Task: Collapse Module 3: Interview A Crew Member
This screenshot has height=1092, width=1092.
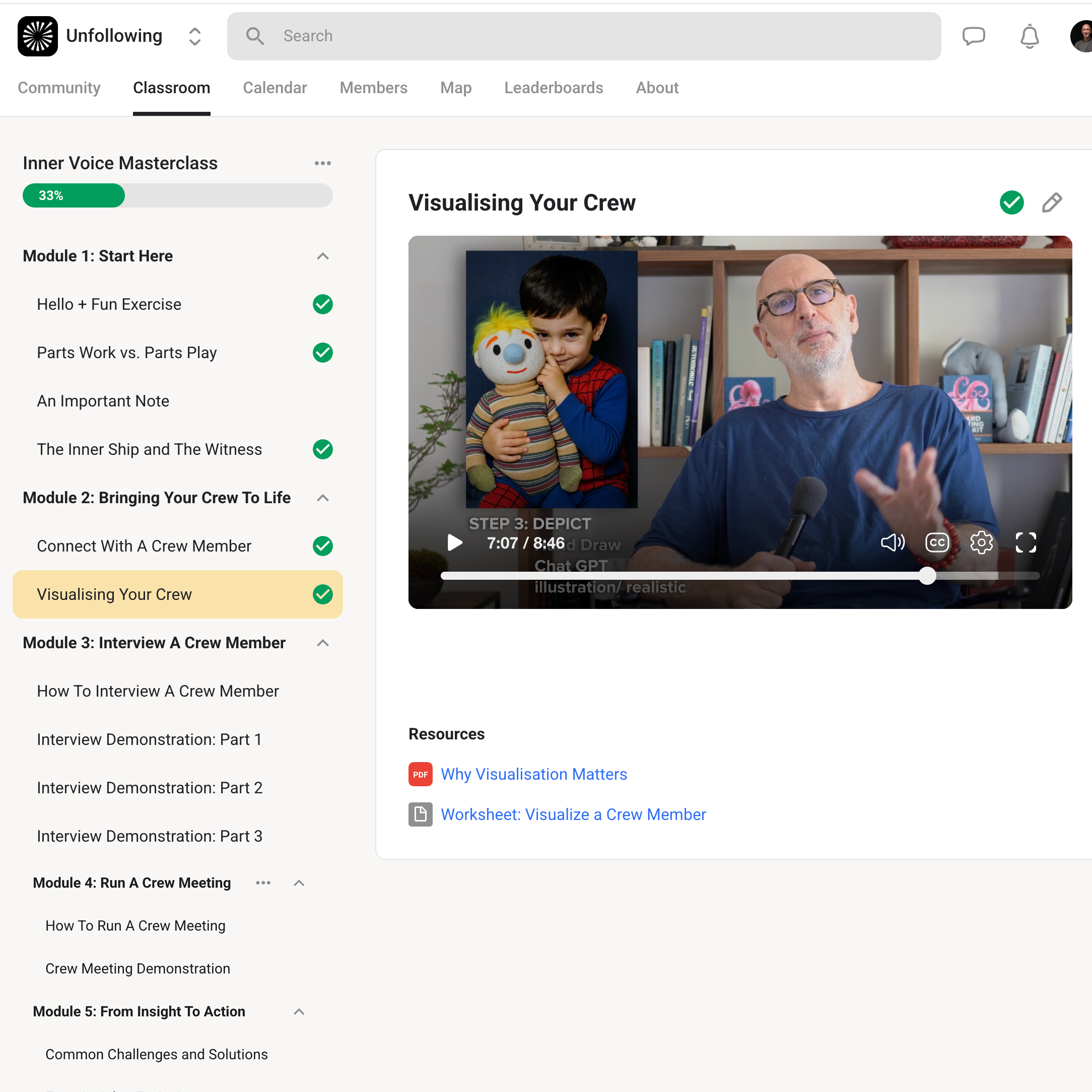Action: coord(322,643)
